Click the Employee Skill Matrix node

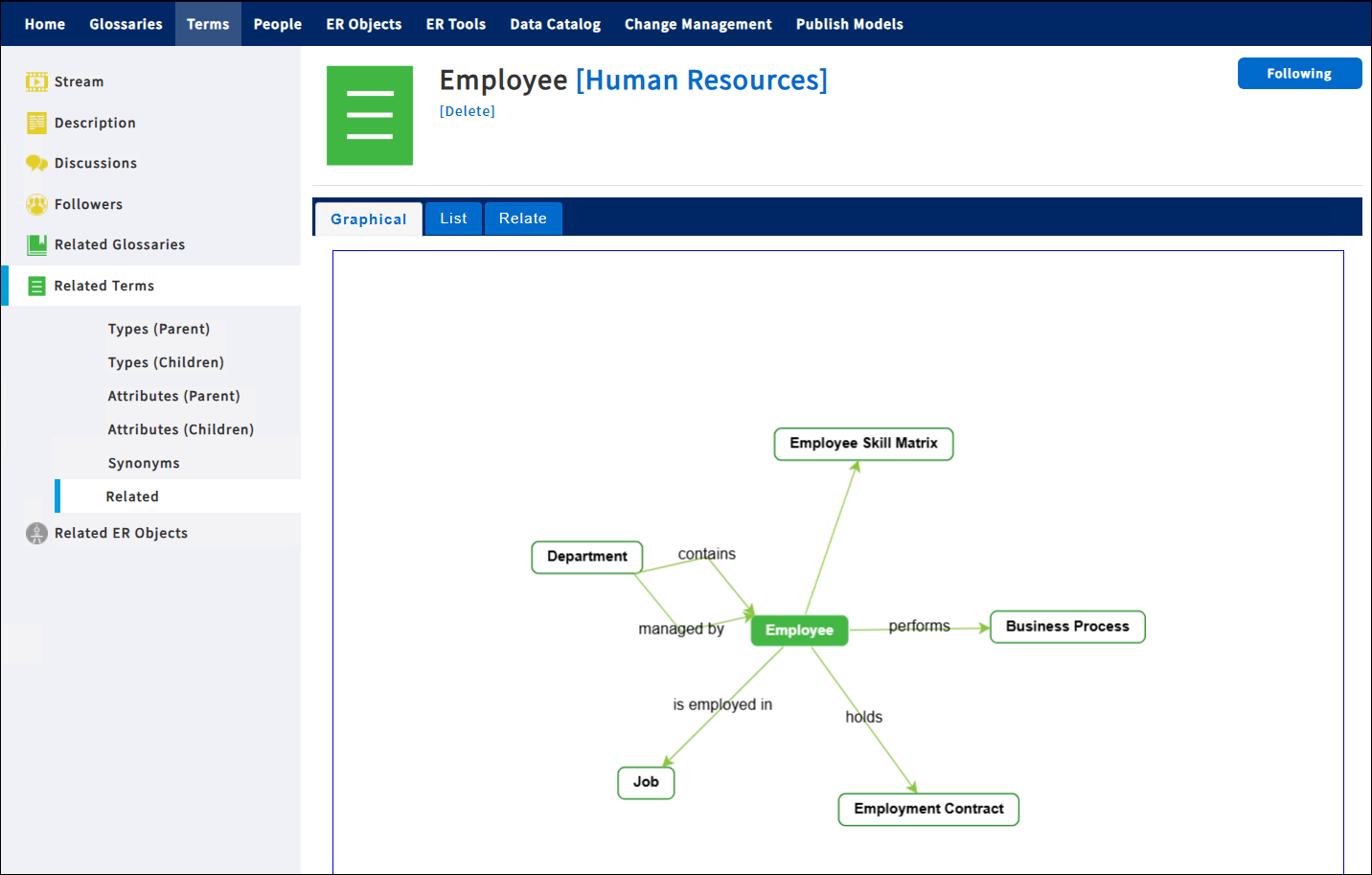[x=863, y=444]
